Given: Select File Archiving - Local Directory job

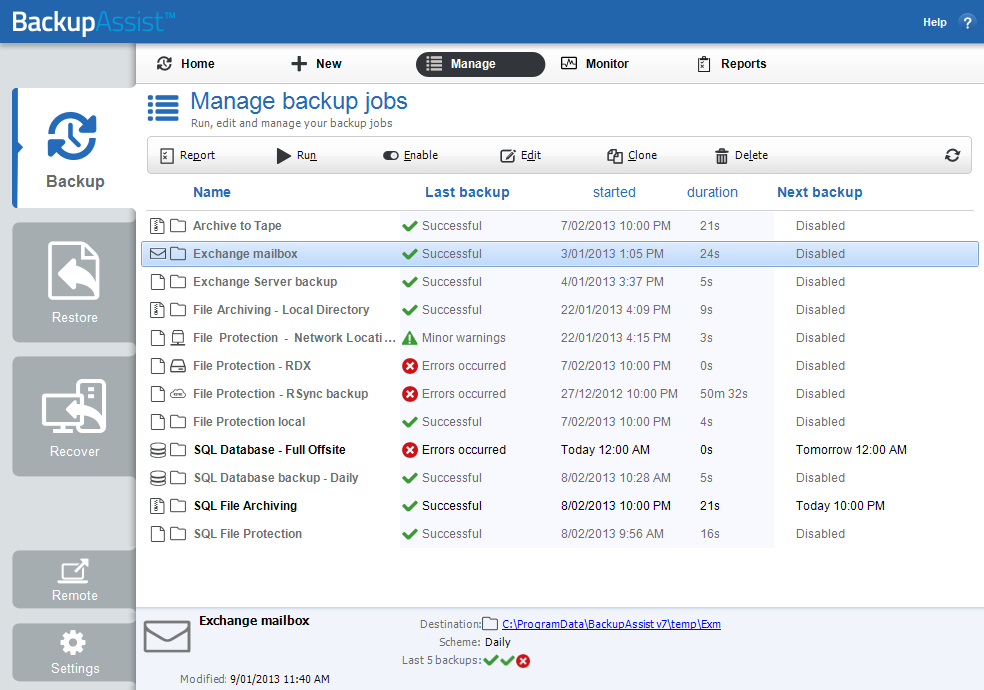Looking at the screenshot, I should (560, 310).
